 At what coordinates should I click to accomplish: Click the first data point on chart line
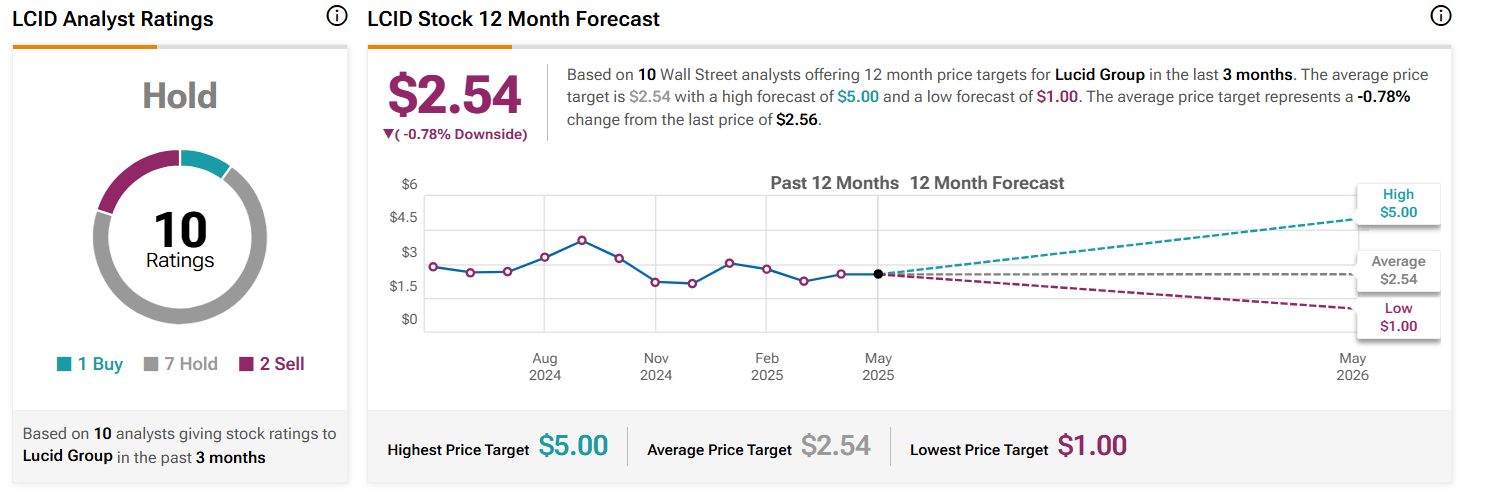click(x=433, y=267)
